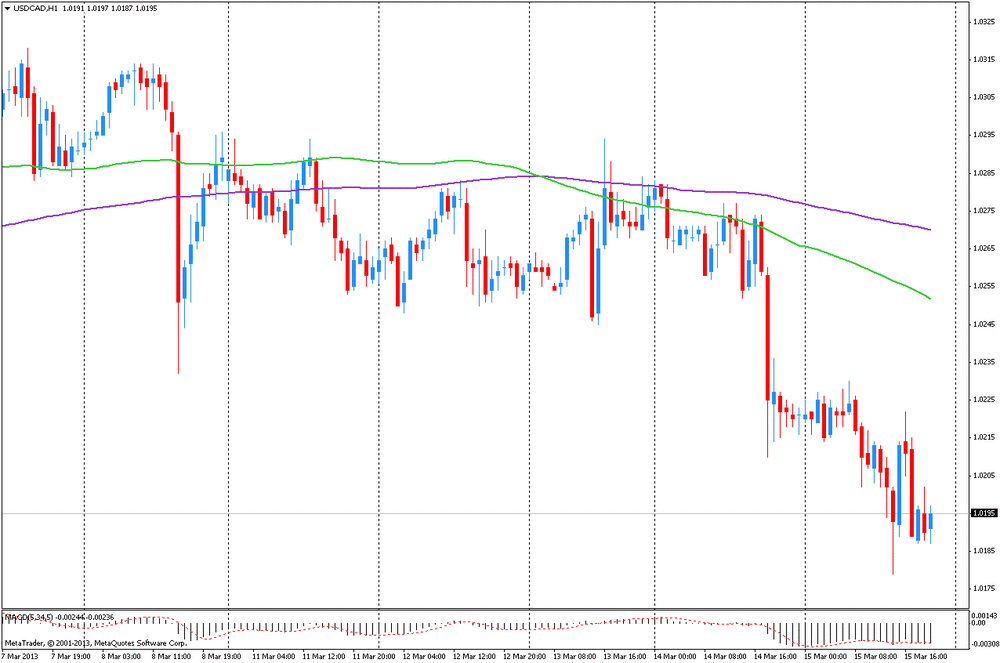
Task: Click the 12 Mar 04:00 time label
Action: pos(424,656)
